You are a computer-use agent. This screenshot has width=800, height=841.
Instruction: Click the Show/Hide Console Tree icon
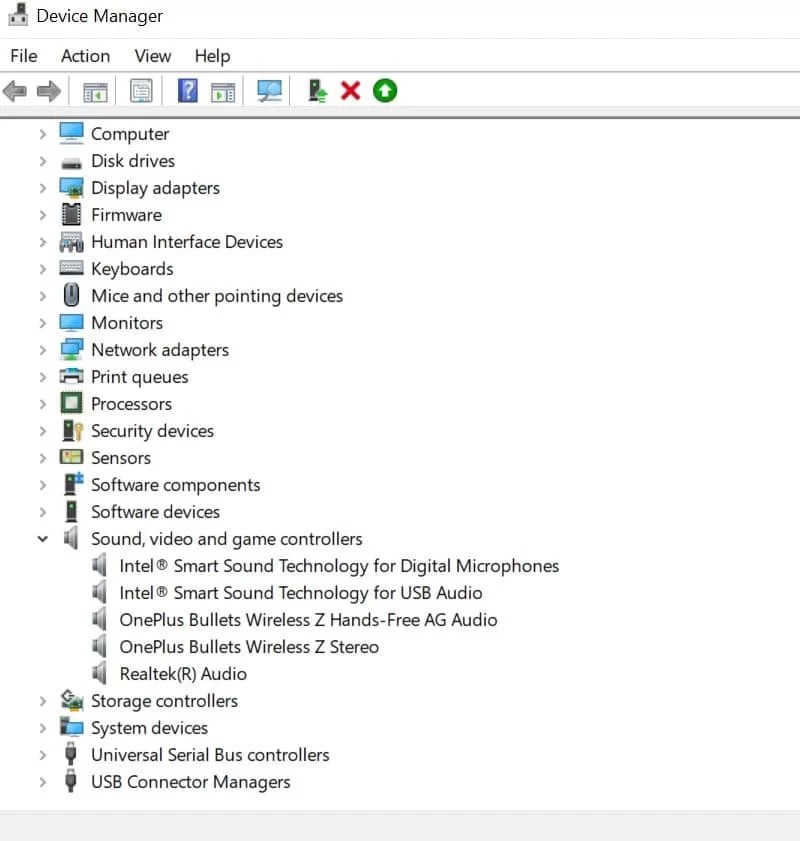click(x=94, y=91)
